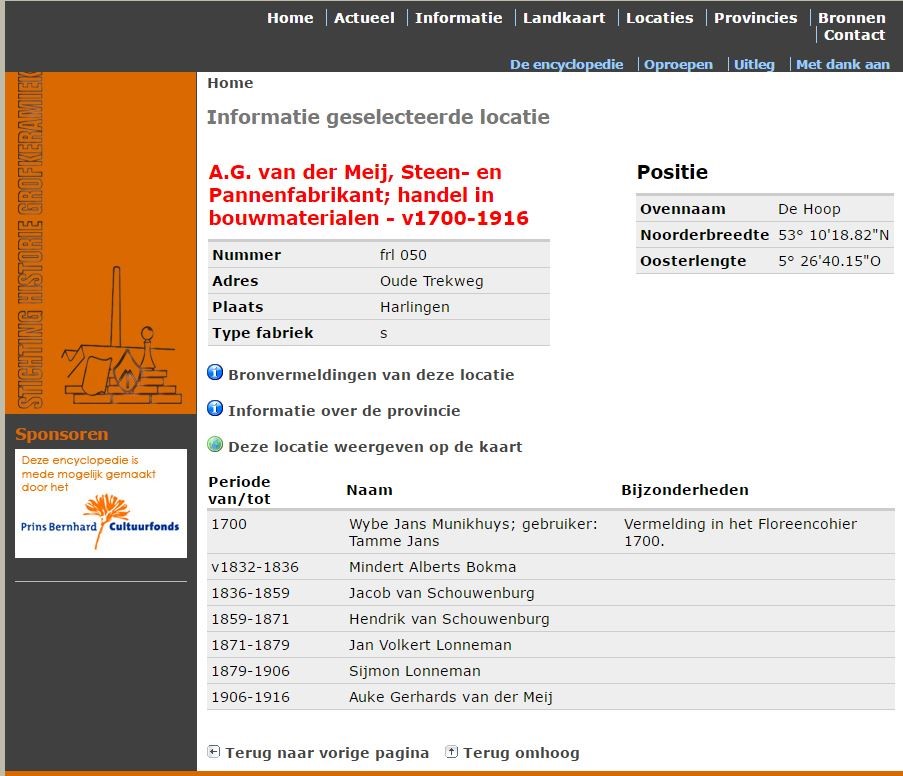
Task: Click the globe icon for map display
Action: coord(215,445)
